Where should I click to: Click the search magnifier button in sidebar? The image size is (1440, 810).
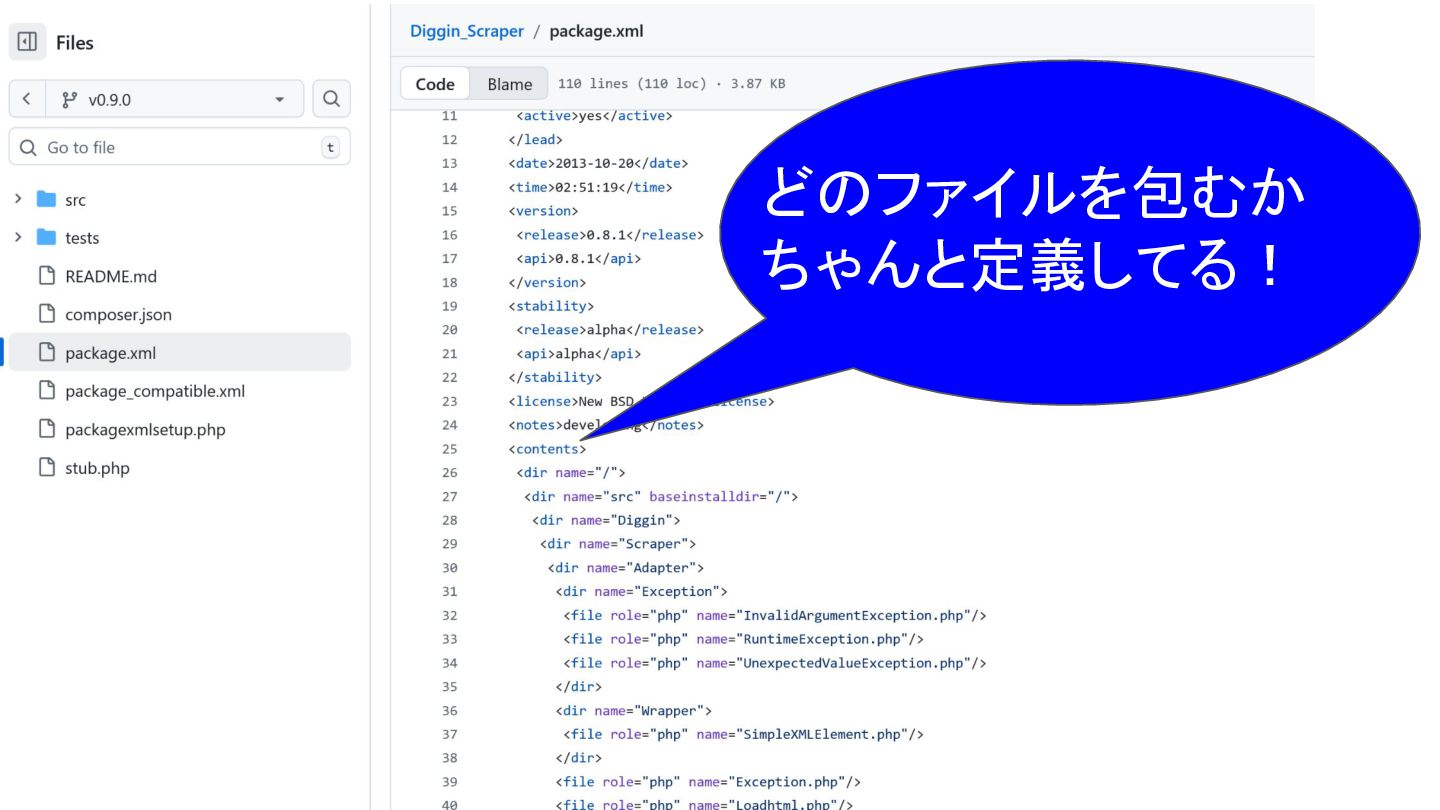click(x=331, y=99)
